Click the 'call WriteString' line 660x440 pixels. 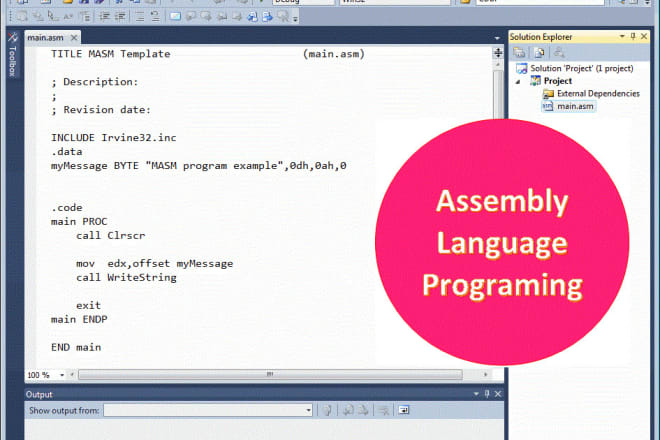click(126, 277)
